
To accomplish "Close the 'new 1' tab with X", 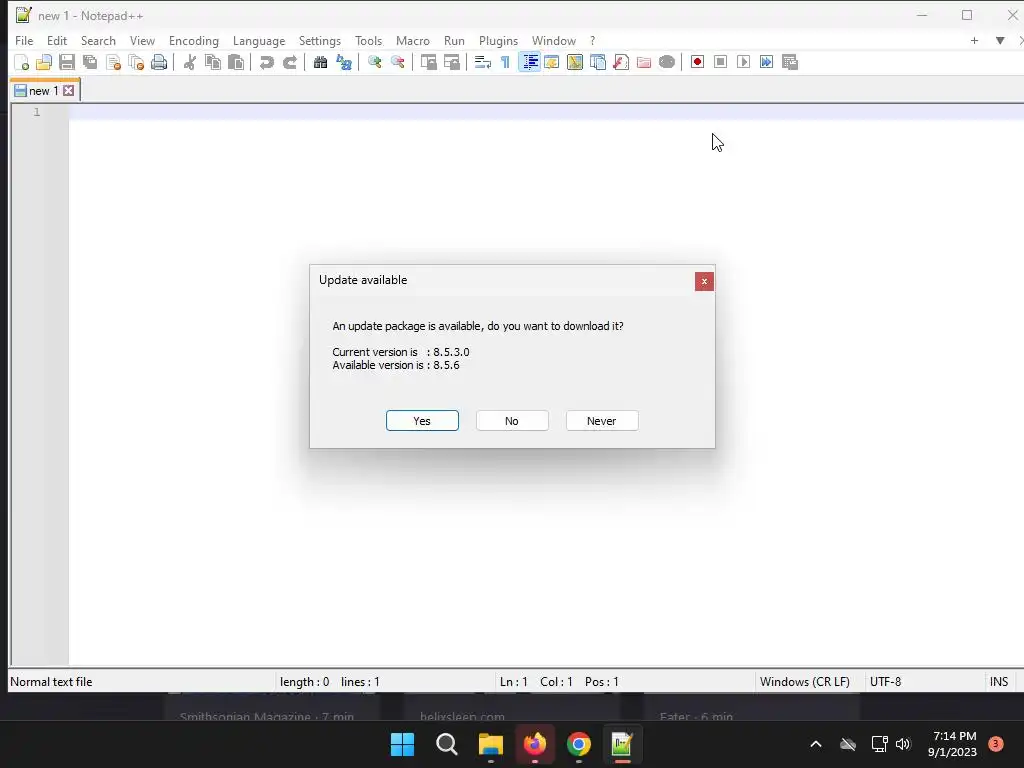I will point(69,91).
